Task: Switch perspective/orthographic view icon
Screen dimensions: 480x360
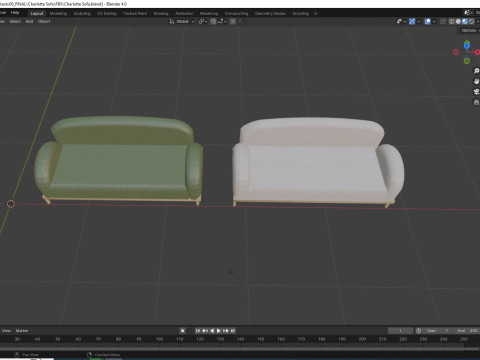Action: click(x=476, y=102)
